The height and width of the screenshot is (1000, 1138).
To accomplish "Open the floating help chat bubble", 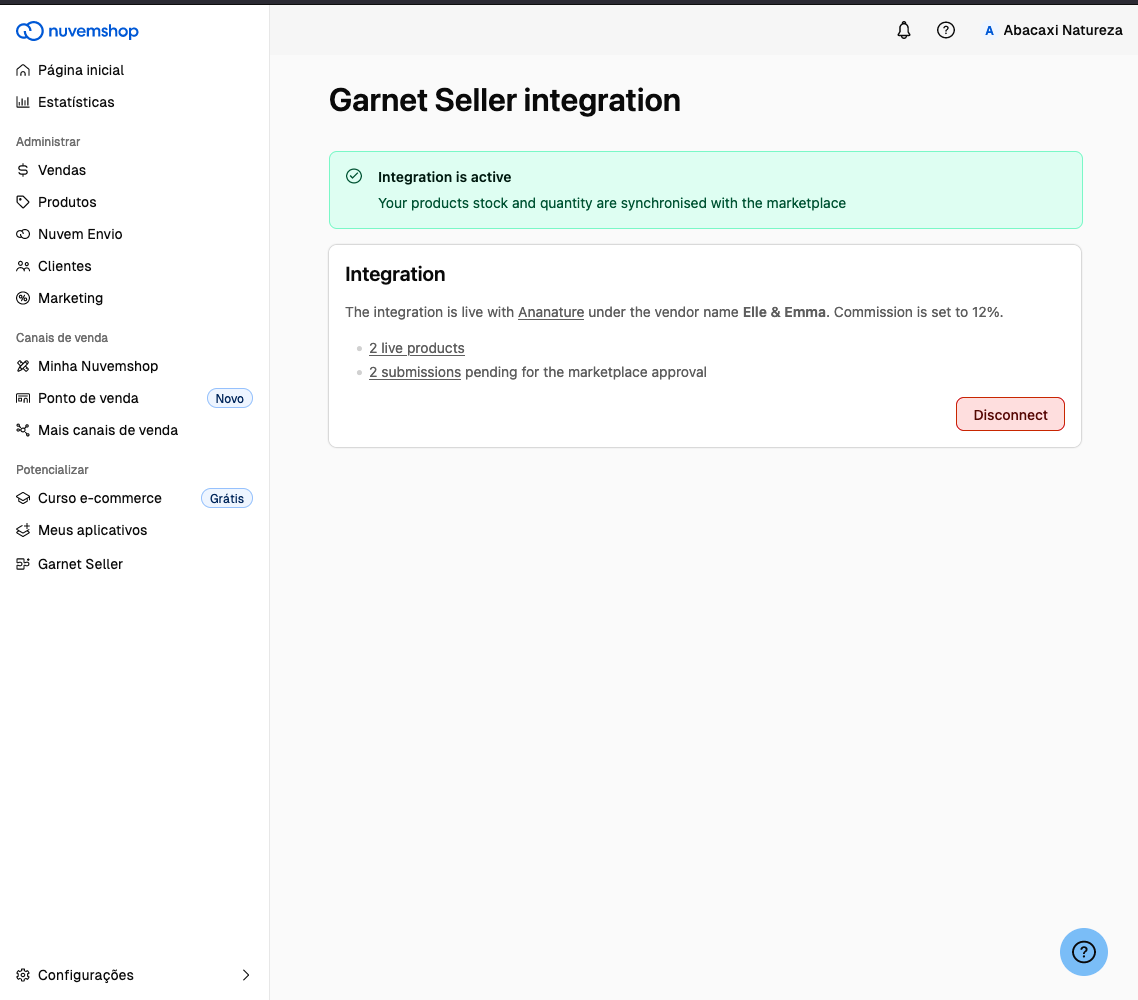I will coord(1084,952).
